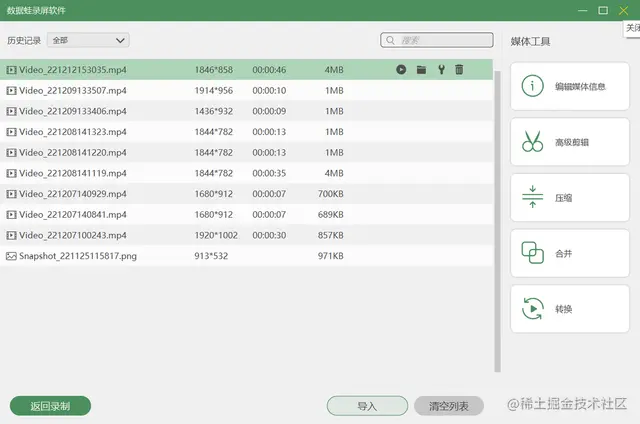Click the film icon beside Video_221207100243.mp4
Viewport: 640px width, 424px height.
click(11, 235)
